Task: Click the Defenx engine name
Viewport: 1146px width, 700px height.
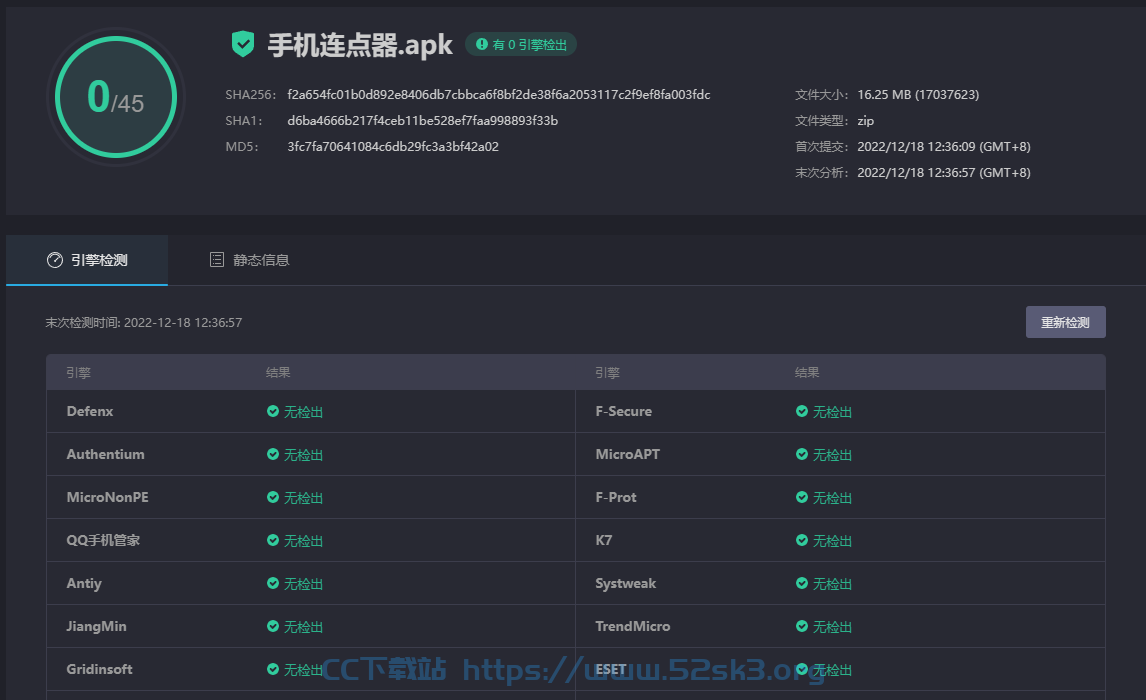Action: coord(90,411)
